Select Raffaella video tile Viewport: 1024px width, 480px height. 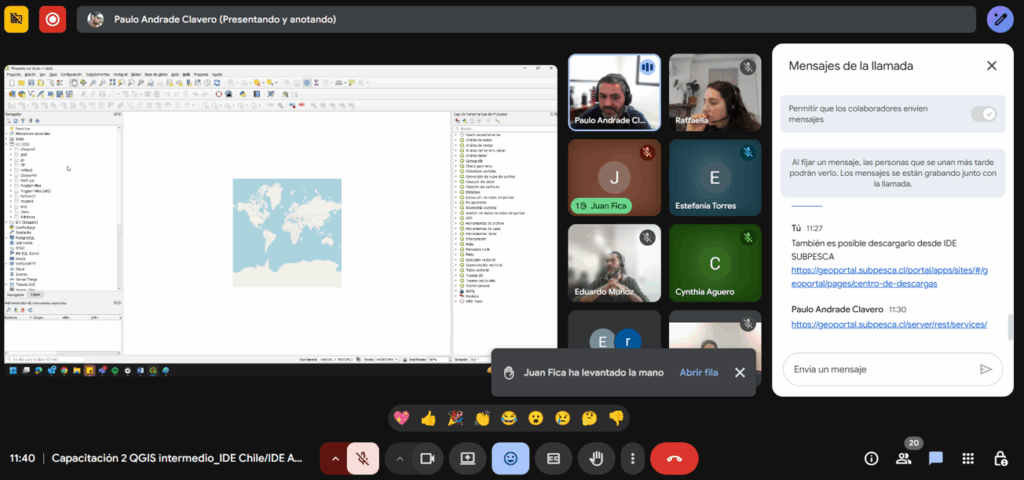click(x=715, y=92)
